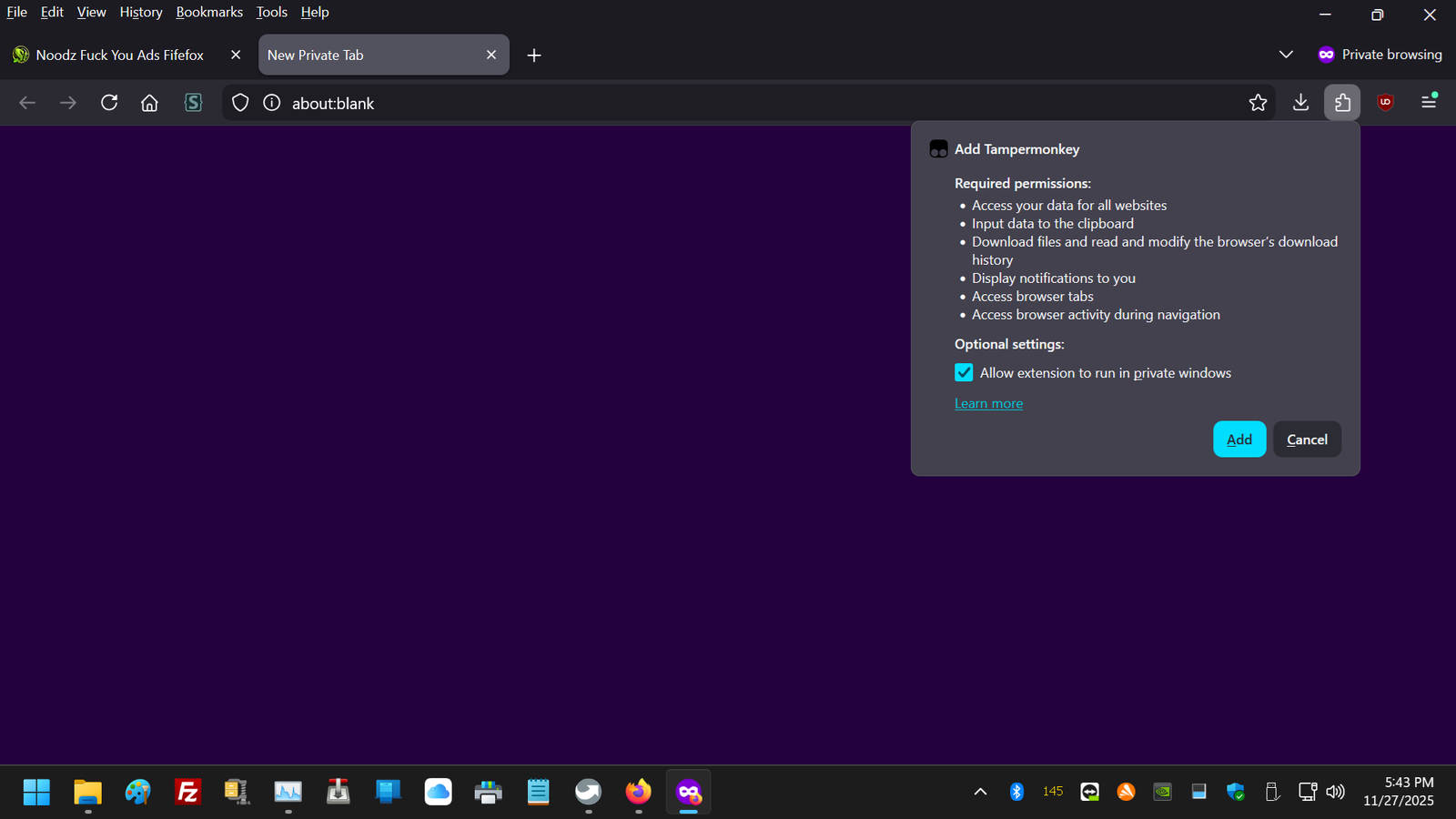Switch to the Firefox taskbar window
1456x819 pixels.
[x=638, y=793]
